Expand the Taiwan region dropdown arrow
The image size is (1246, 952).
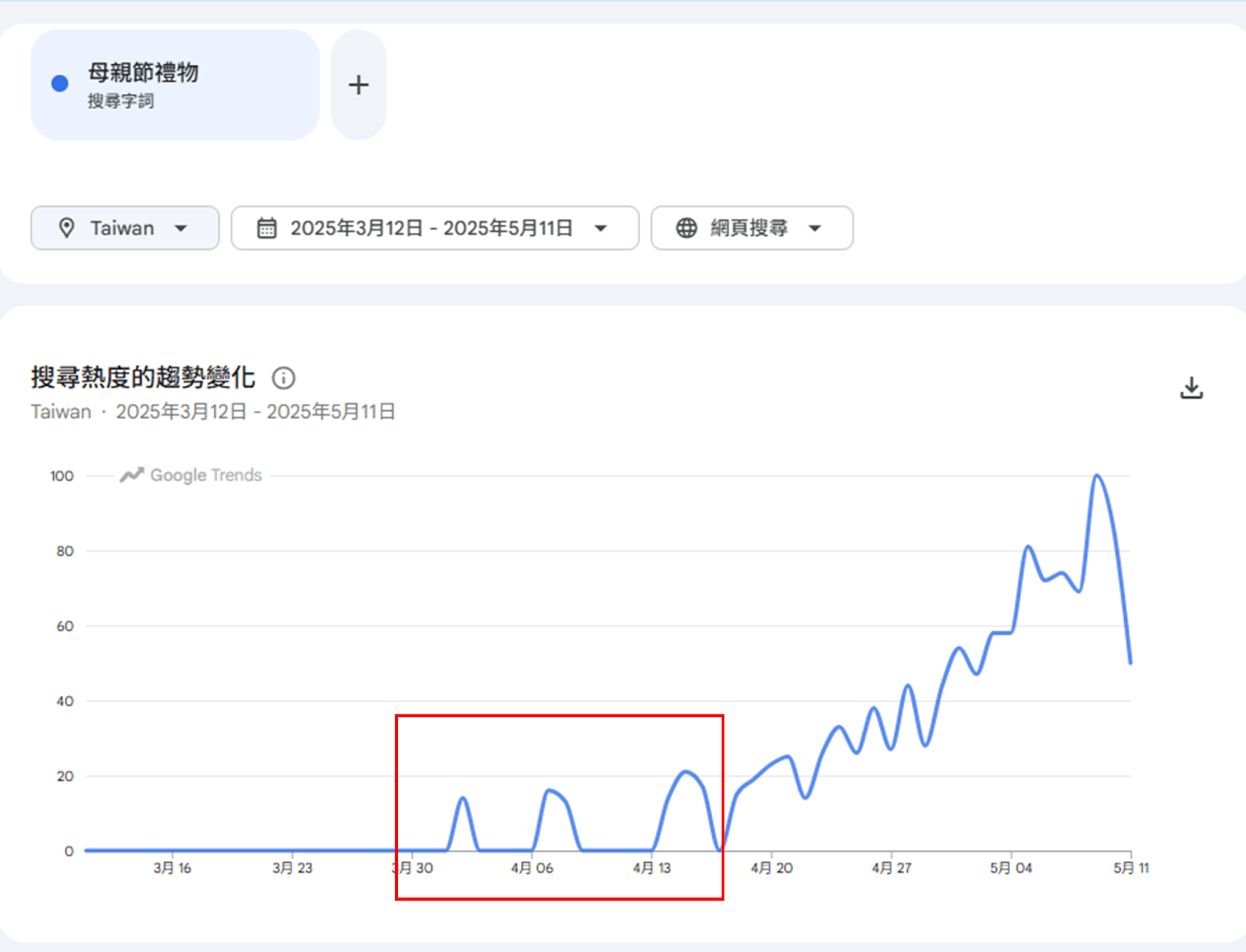(x=181, y=228)
